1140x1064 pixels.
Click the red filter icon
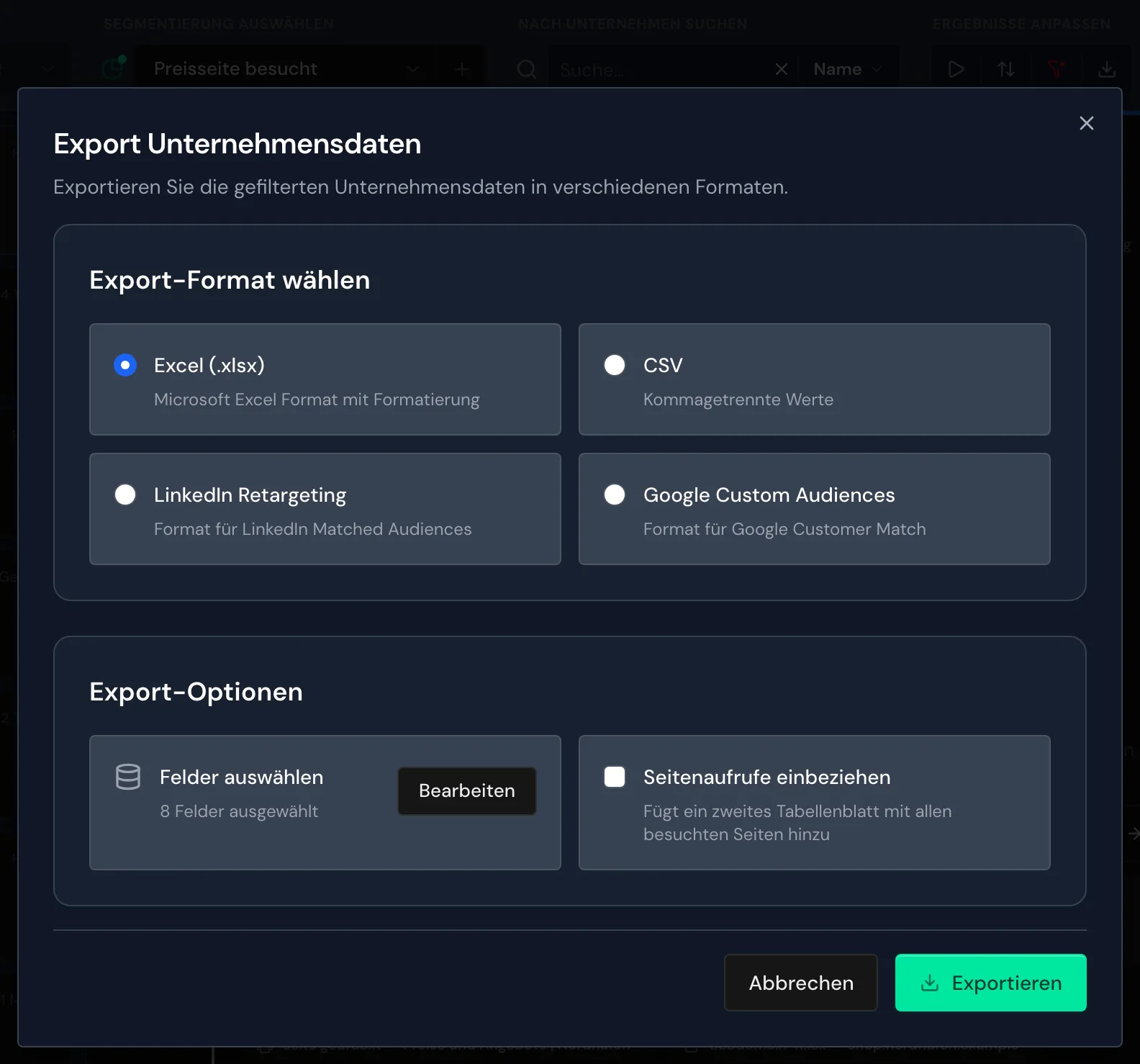[1057, 69]
